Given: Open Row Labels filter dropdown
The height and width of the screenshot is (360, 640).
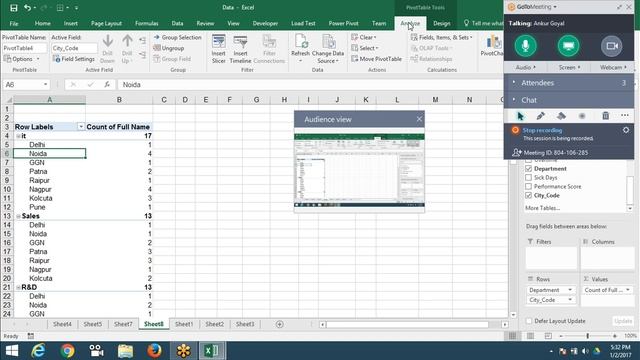Looking at the screenshot, I should [x=81, y=127].
